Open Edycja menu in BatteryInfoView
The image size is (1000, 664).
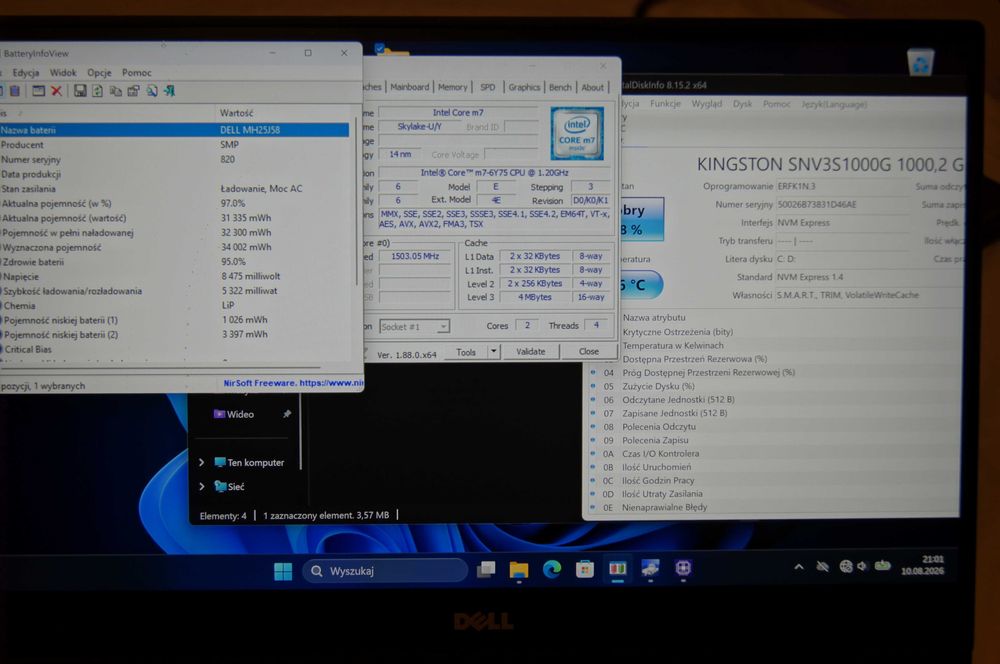point(26,73)
